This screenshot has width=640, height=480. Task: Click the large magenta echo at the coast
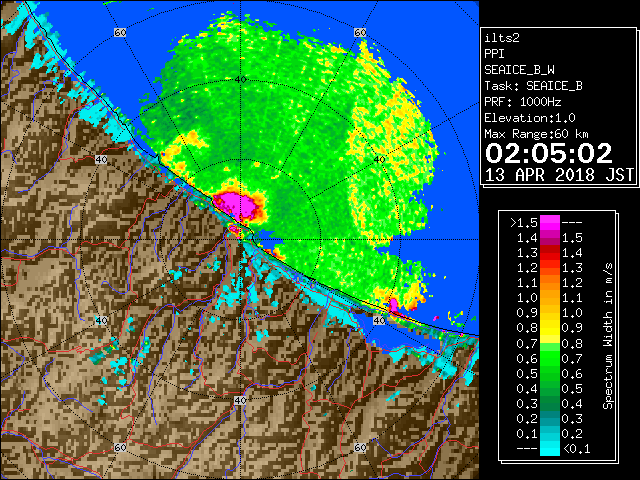point(239,207)
